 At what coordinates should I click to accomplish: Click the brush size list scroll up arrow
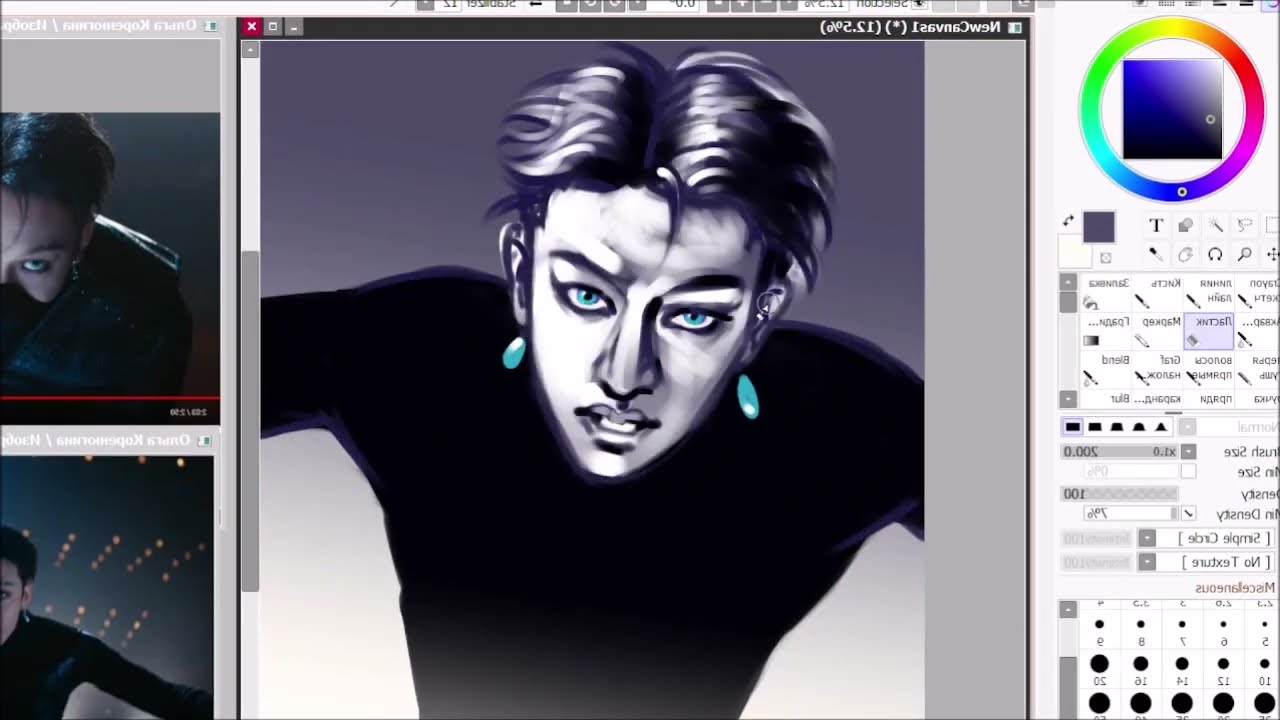coord(1068,609)
